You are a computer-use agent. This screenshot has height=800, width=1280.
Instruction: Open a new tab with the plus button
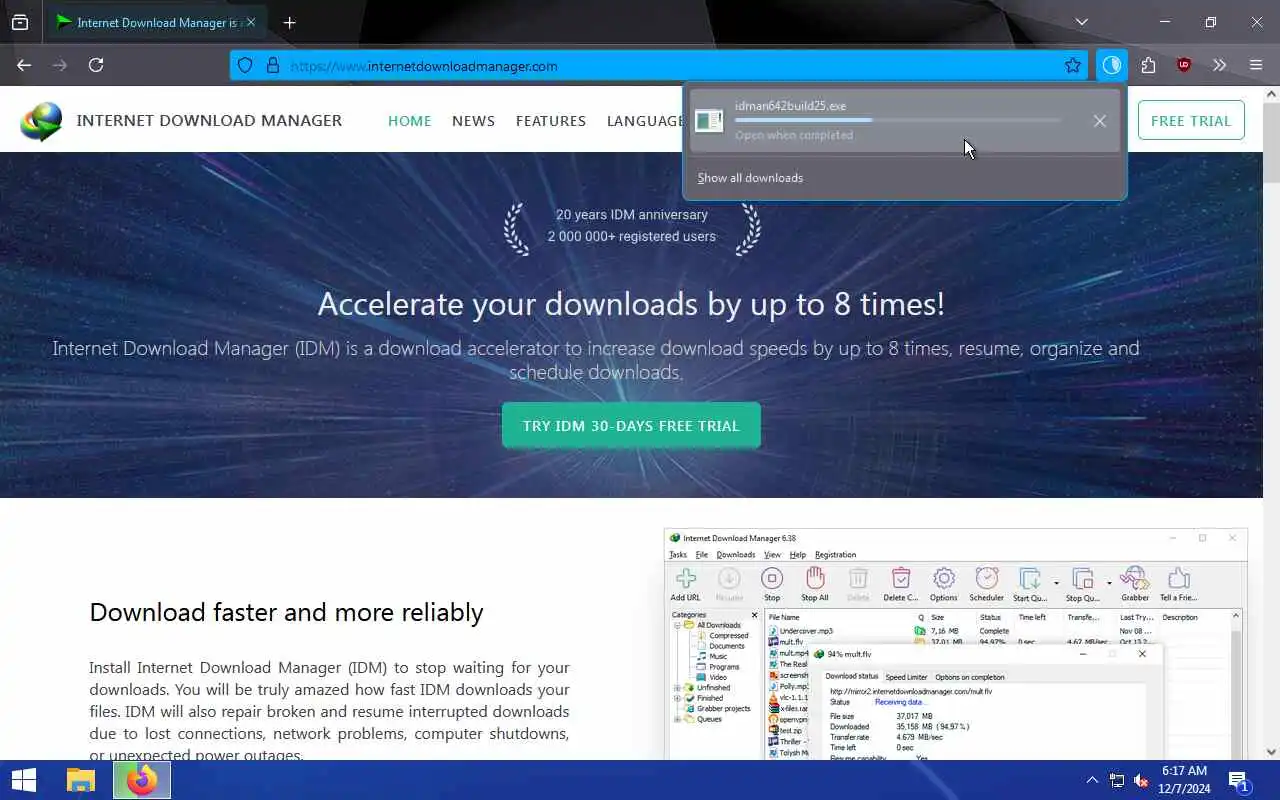click(x=289, y=22)
